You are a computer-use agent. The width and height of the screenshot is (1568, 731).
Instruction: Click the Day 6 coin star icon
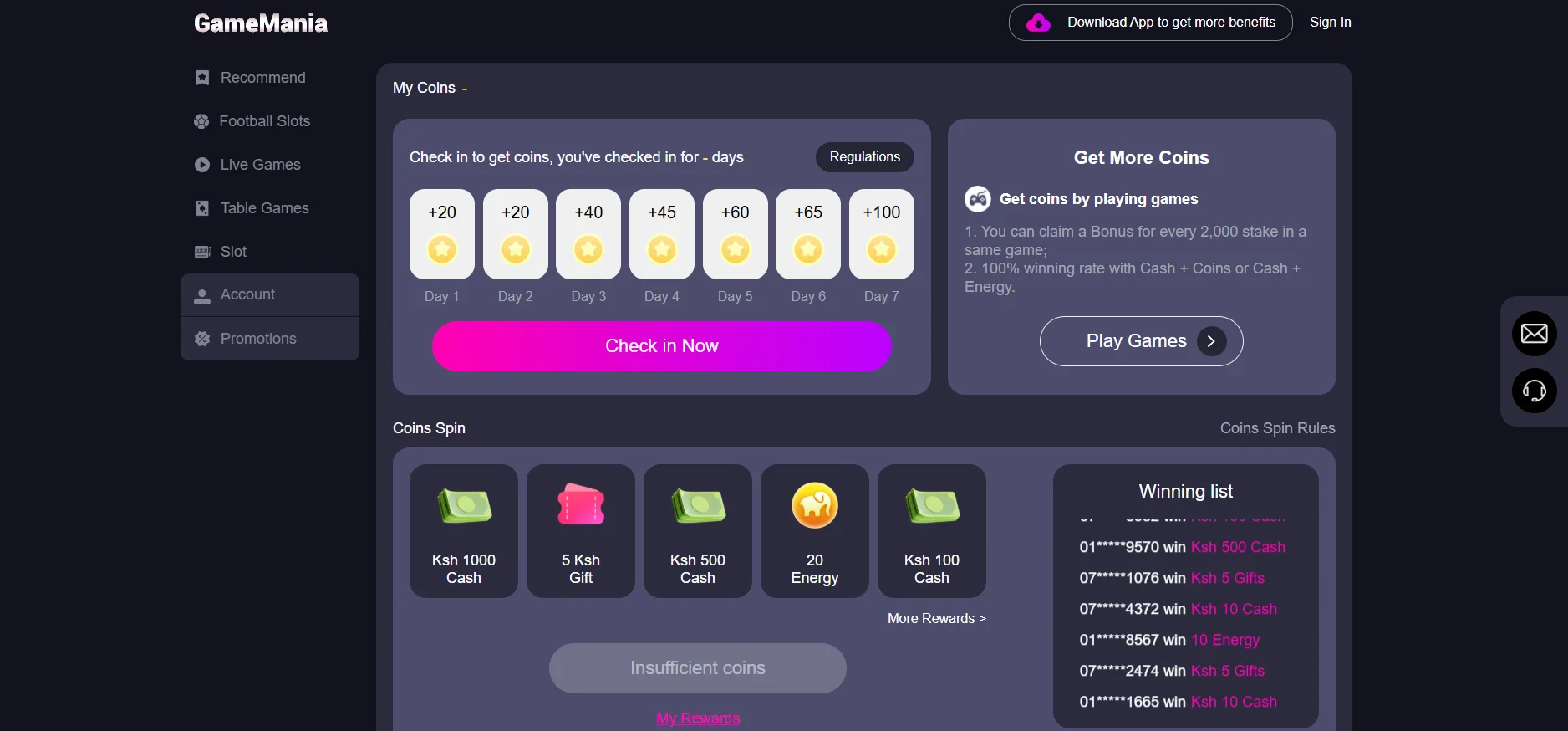[x=808, y=249]
